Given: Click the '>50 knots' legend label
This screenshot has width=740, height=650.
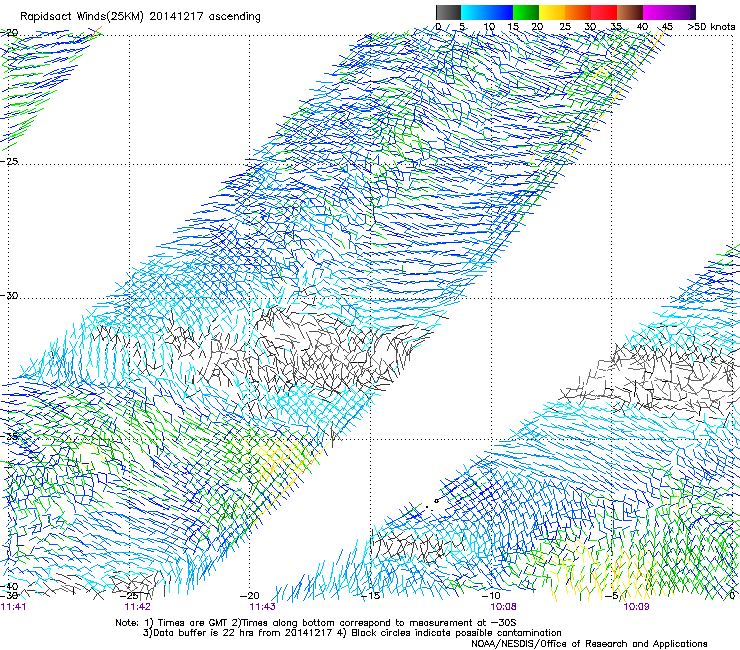Looking at the screenshot, I should pyautogui.click(x=711, y=27).
